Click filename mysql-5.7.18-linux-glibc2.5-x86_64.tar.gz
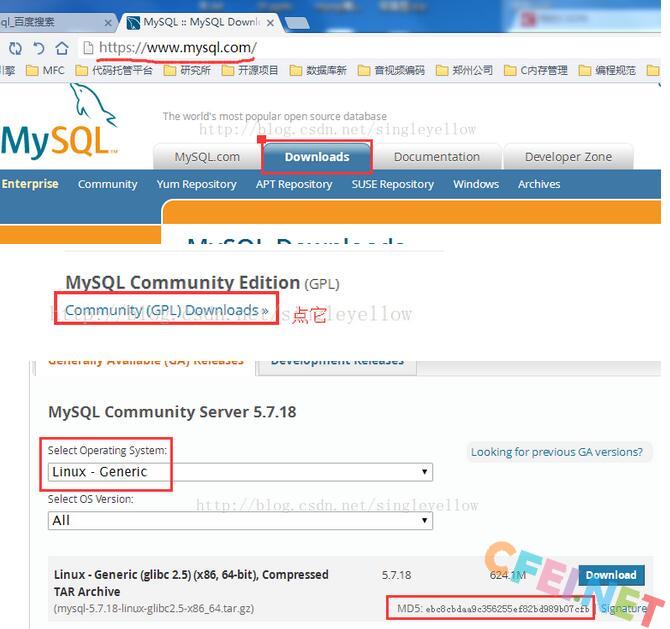Screen dimensions: 670x629 click(154, 608)
